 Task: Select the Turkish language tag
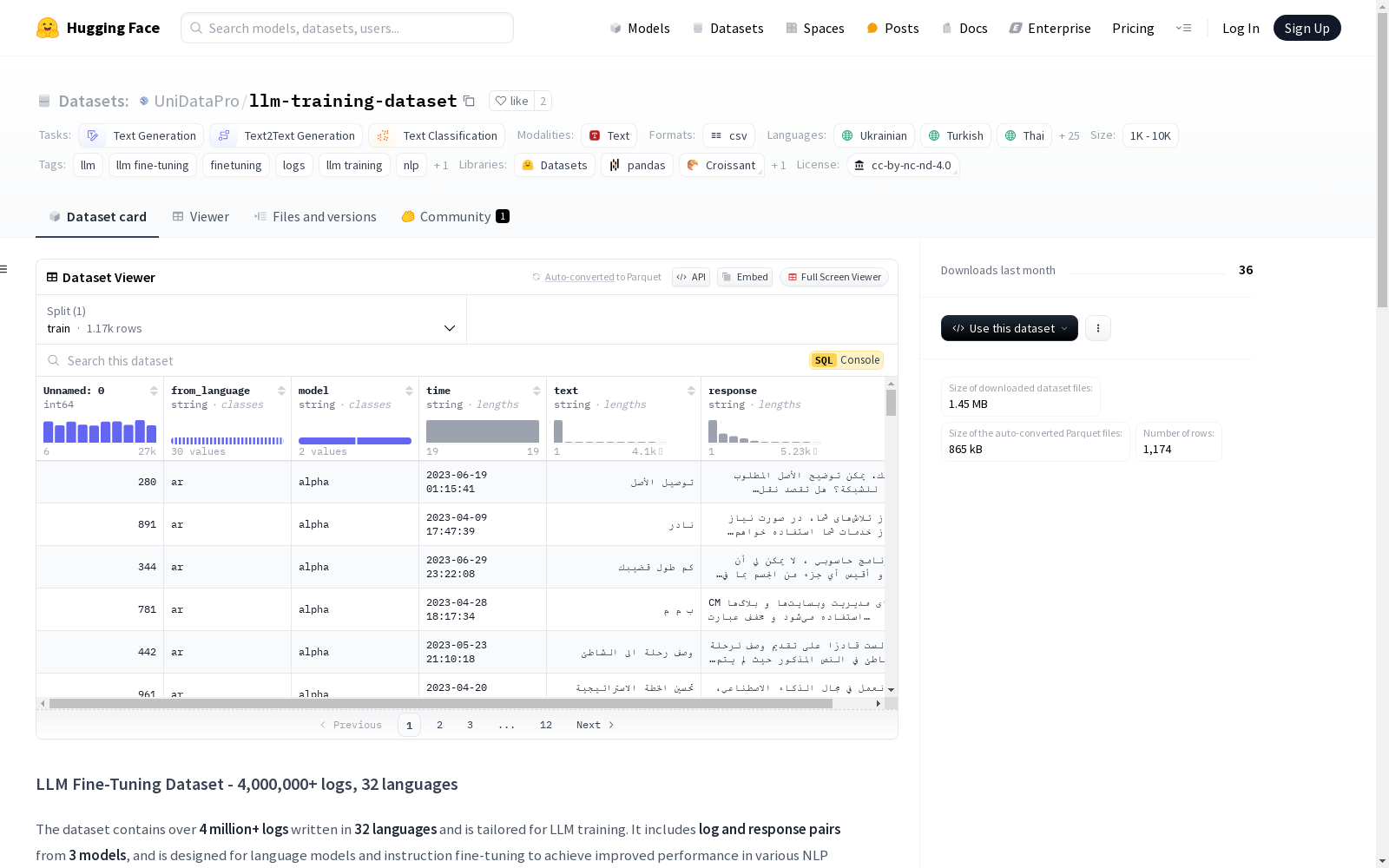(x=956, y=135)
